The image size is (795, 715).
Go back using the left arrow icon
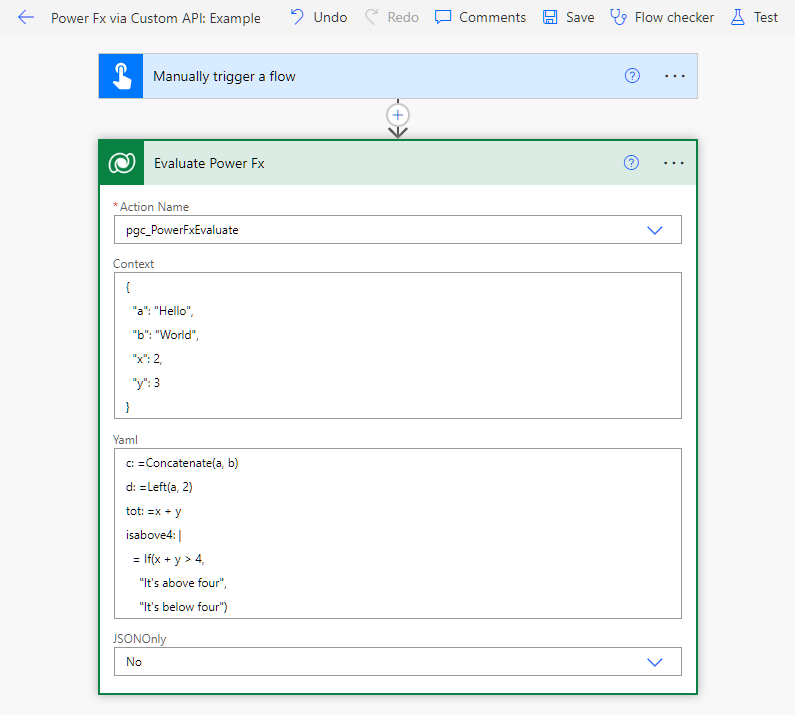(26, 18)
